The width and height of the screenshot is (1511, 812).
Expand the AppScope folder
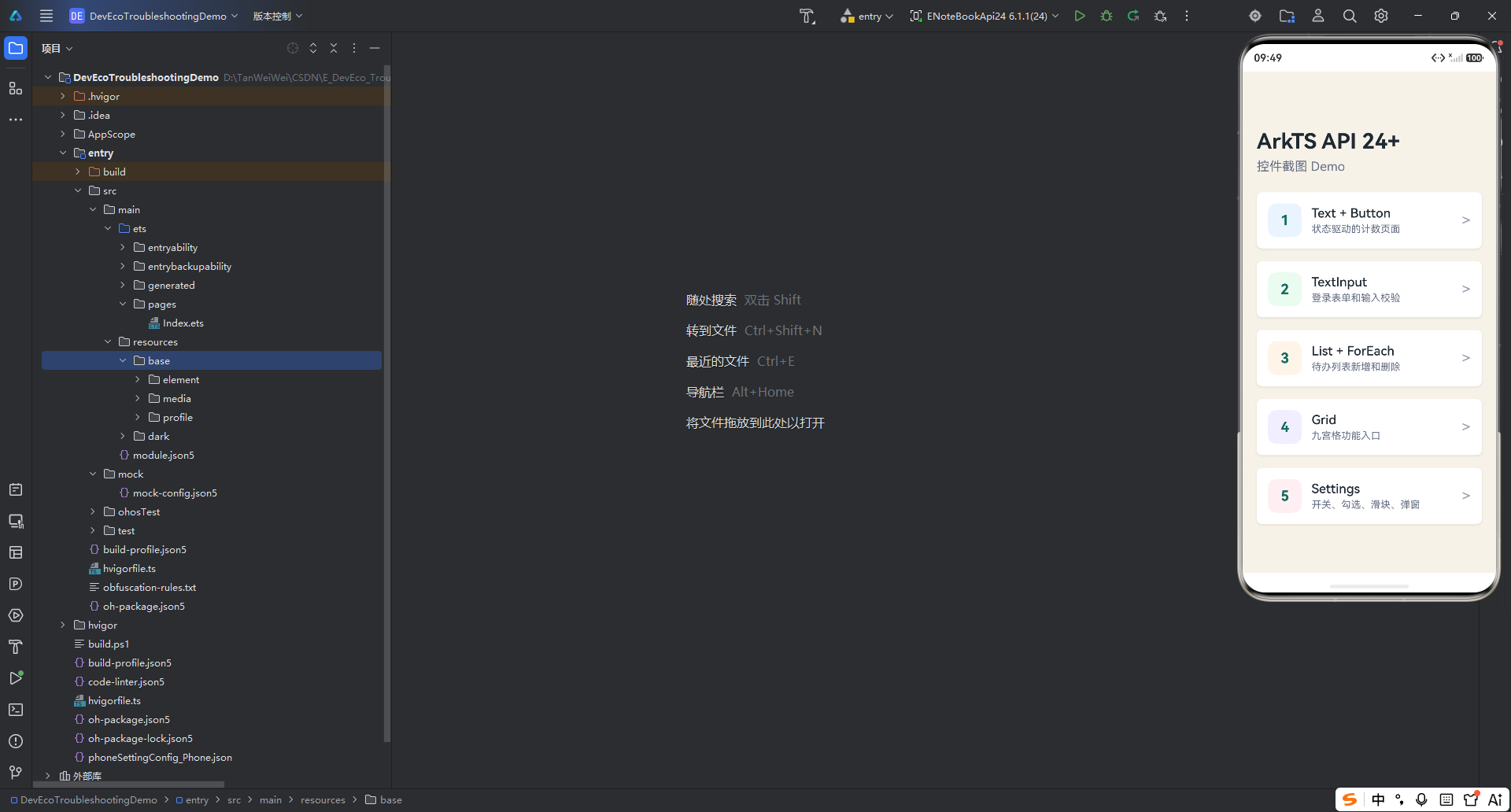click(x=63, y=134)
